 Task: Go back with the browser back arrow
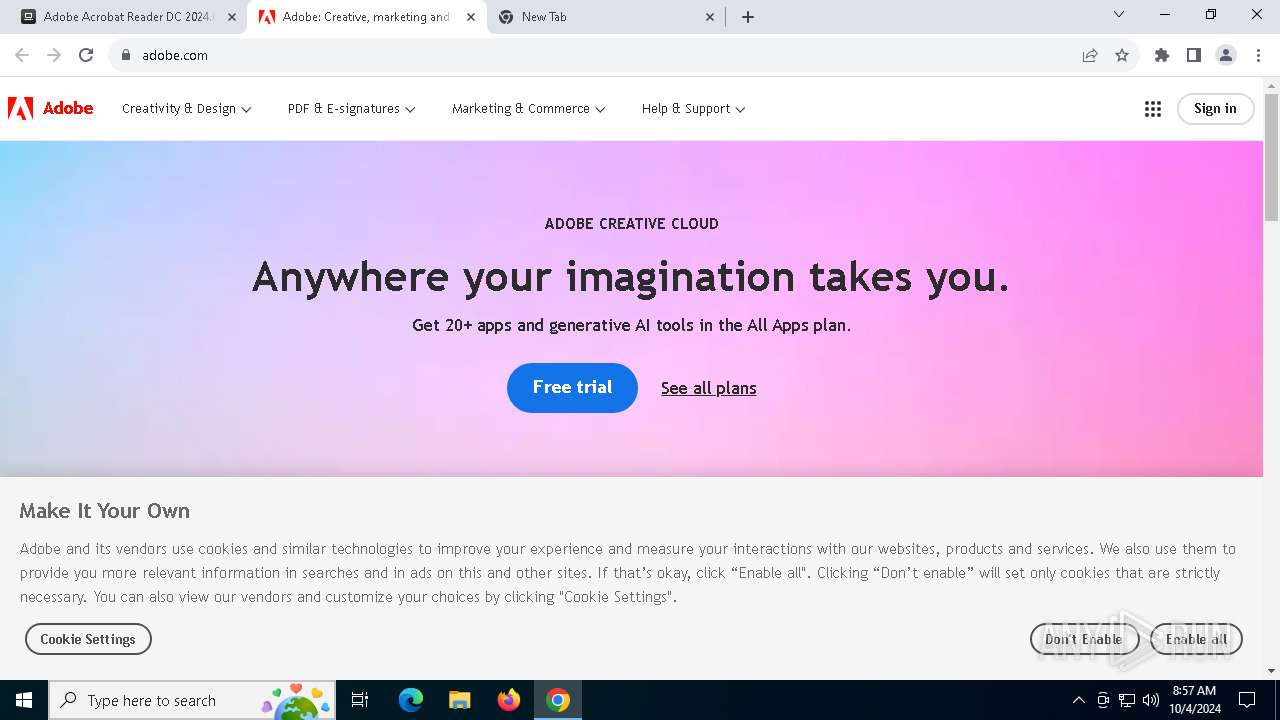[22, 55]
